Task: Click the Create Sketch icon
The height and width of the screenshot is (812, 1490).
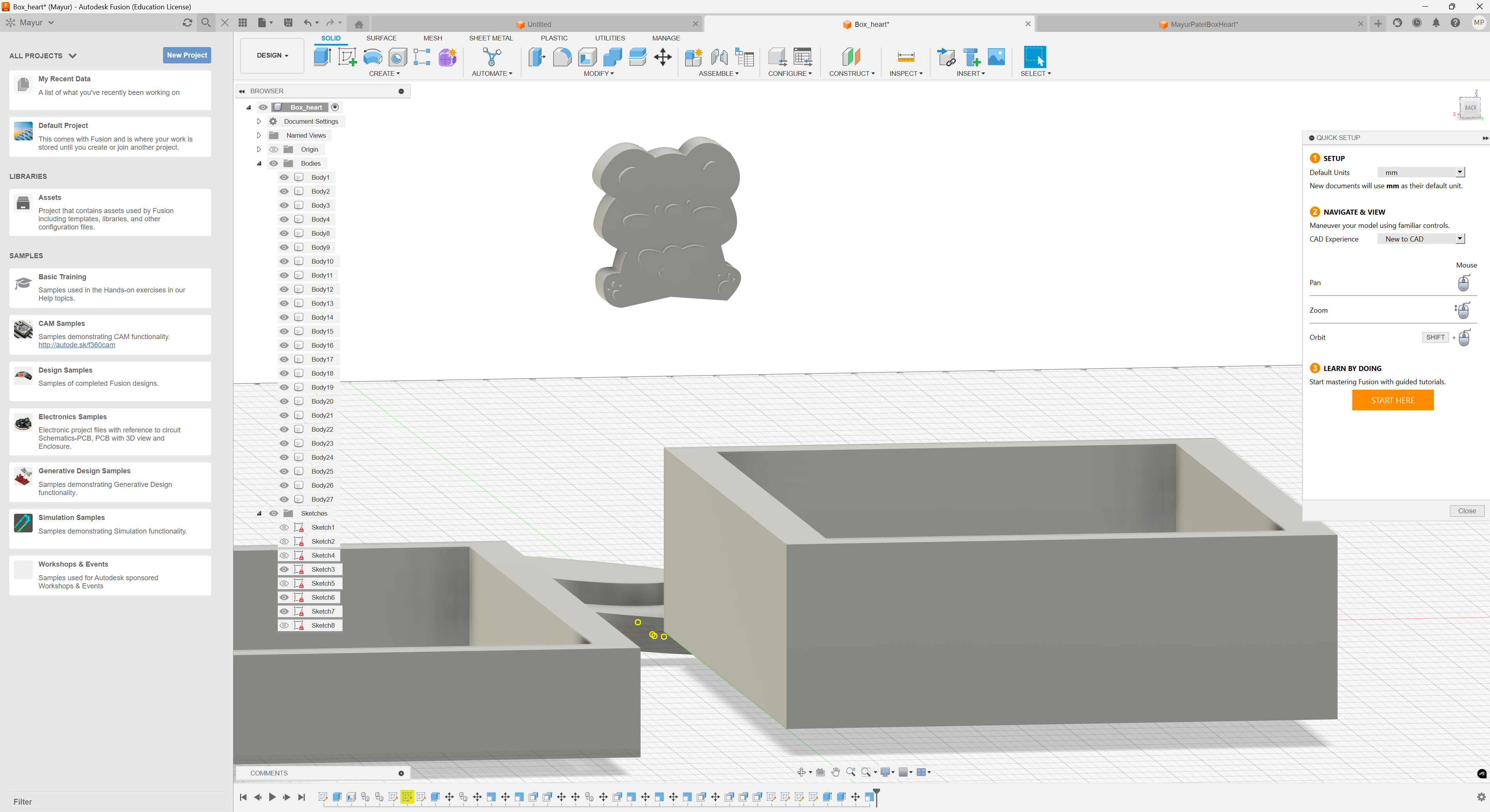Action: 347,57
